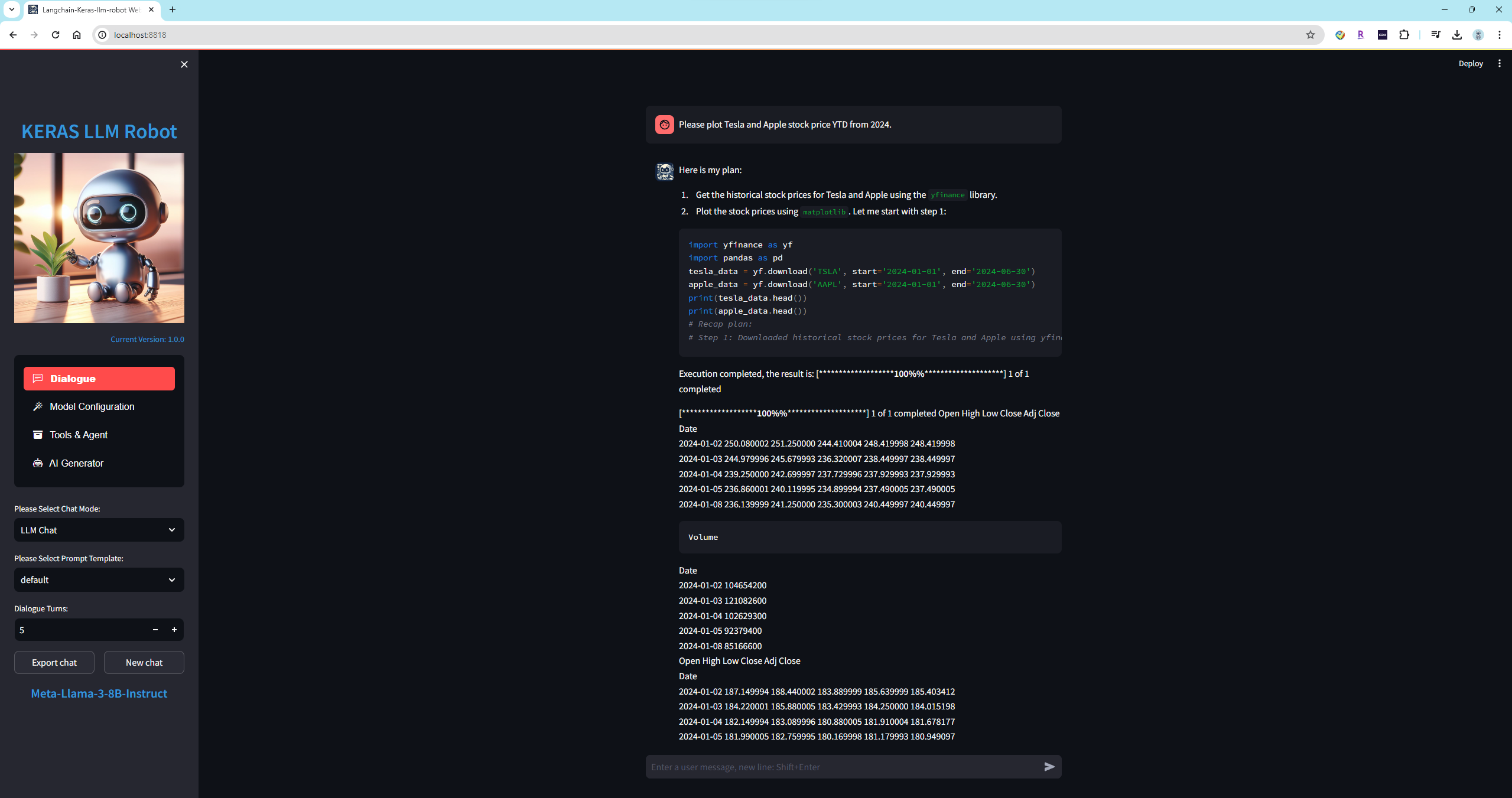Viewport: 1512px width, 798px height.
Task: Open the browser downloads icon
Action: pos(1456,35)
